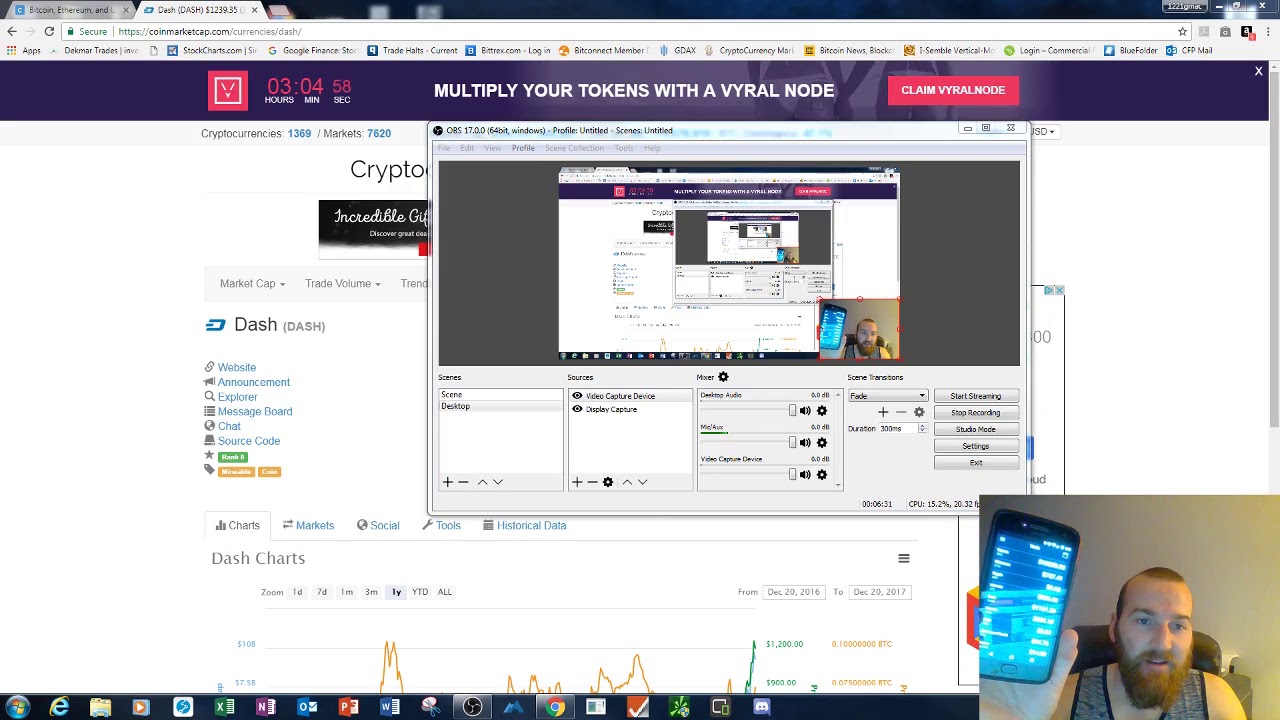Screen dimensions: 1280x720
Task: Enable Studio Mode in OBS
Action: click(x=976, y=430)
